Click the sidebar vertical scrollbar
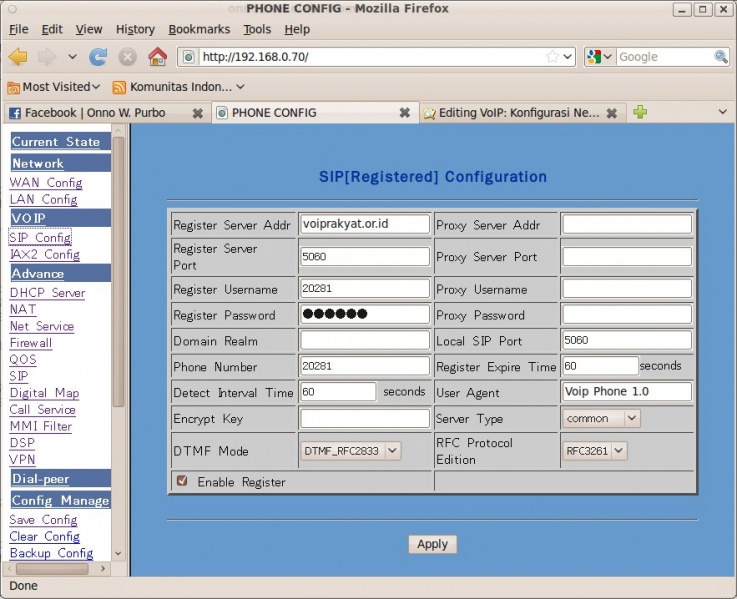This screenshot has width=737, height=599. [x=118, y=270]
